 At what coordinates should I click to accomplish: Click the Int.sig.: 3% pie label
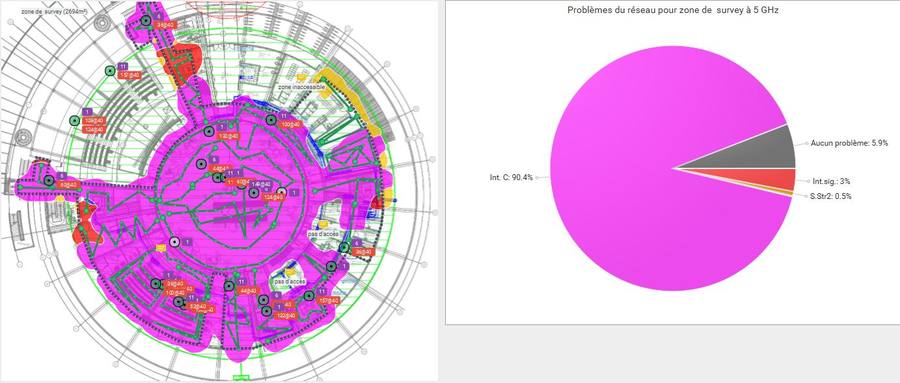832,181
